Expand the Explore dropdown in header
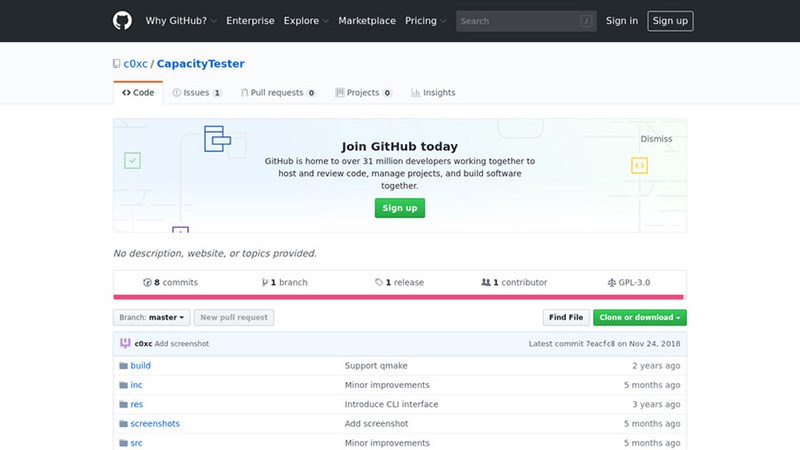Viewport: 800px width, 450px height. 306,21
